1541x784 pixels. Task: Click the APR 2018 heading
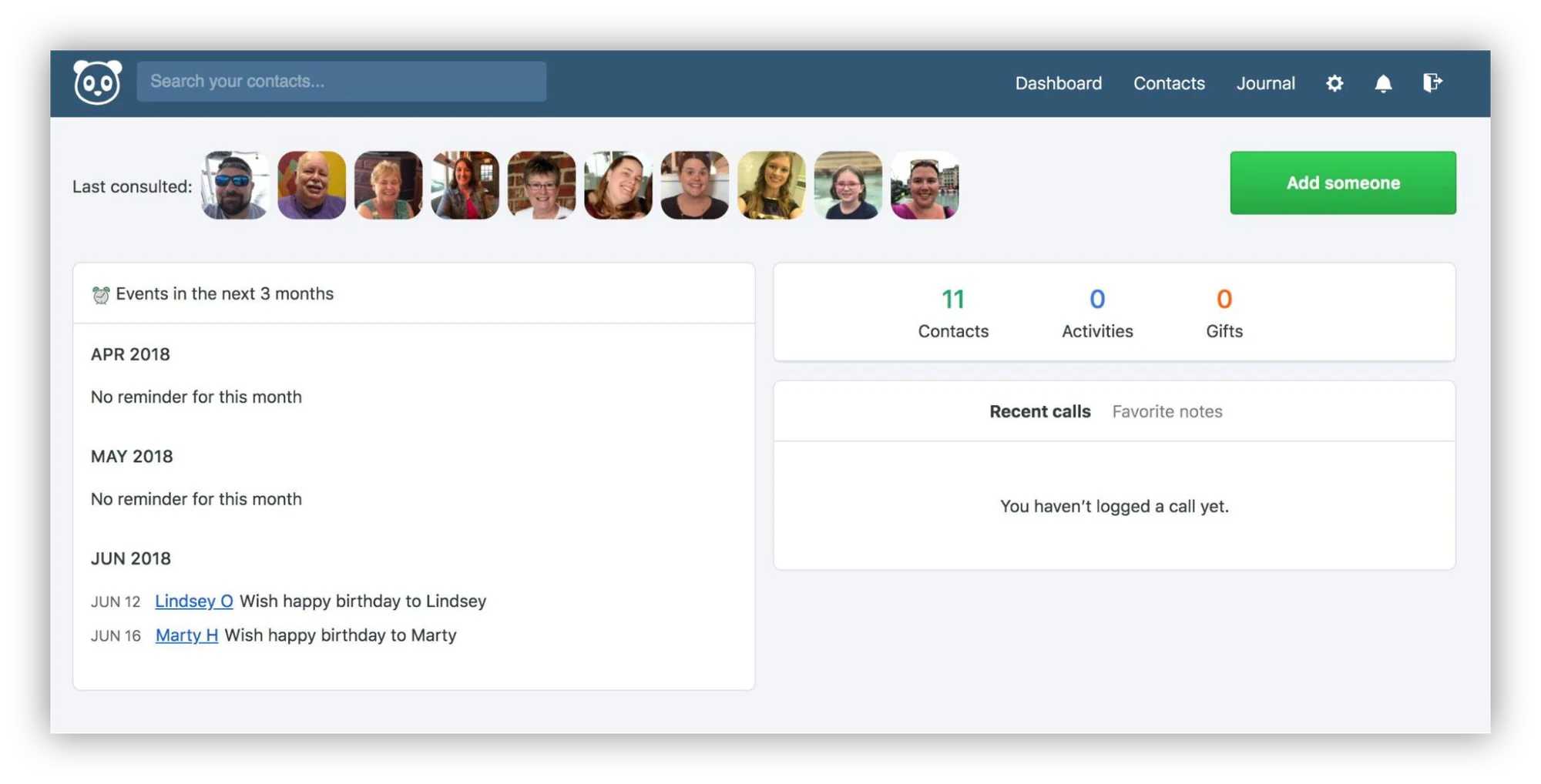[130, 354]
